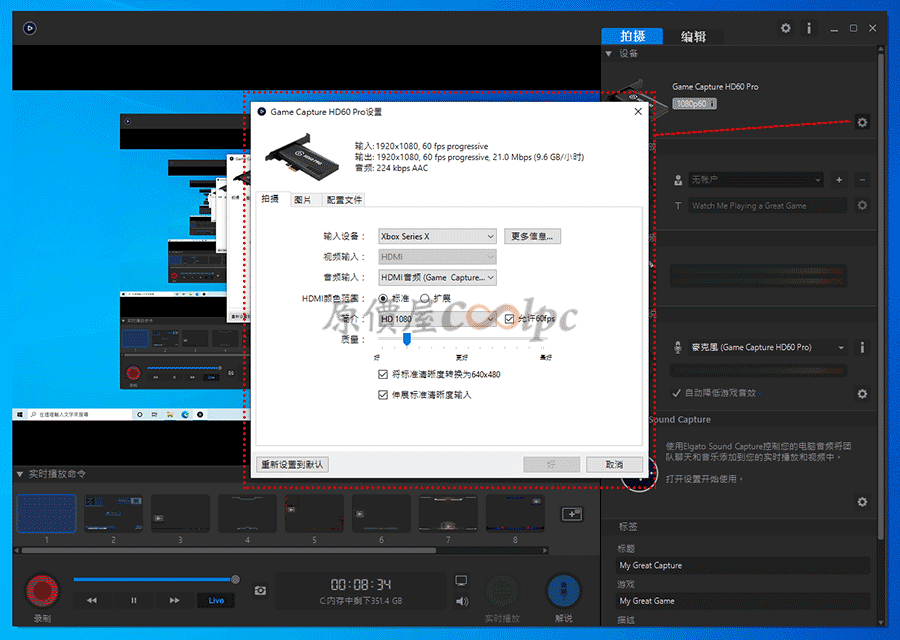Viewport: 900px width, 640px height.
Task: Toggle auto lower game audio checkmark
Action: click(x=677, y=393)
